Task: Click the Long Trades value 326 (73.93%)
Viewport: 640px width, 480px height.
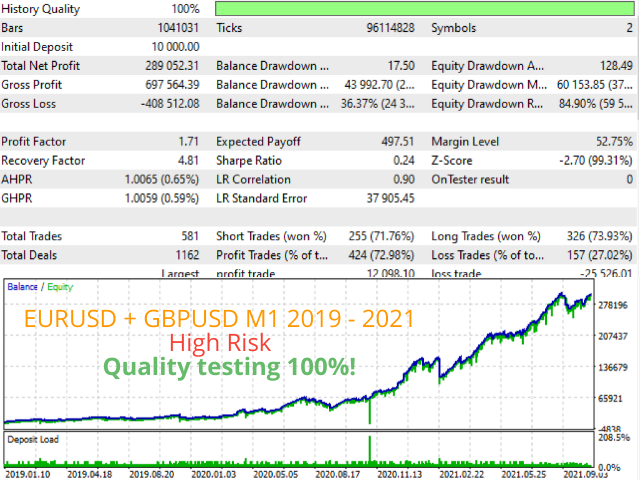Action: click(x=600, y=236)
